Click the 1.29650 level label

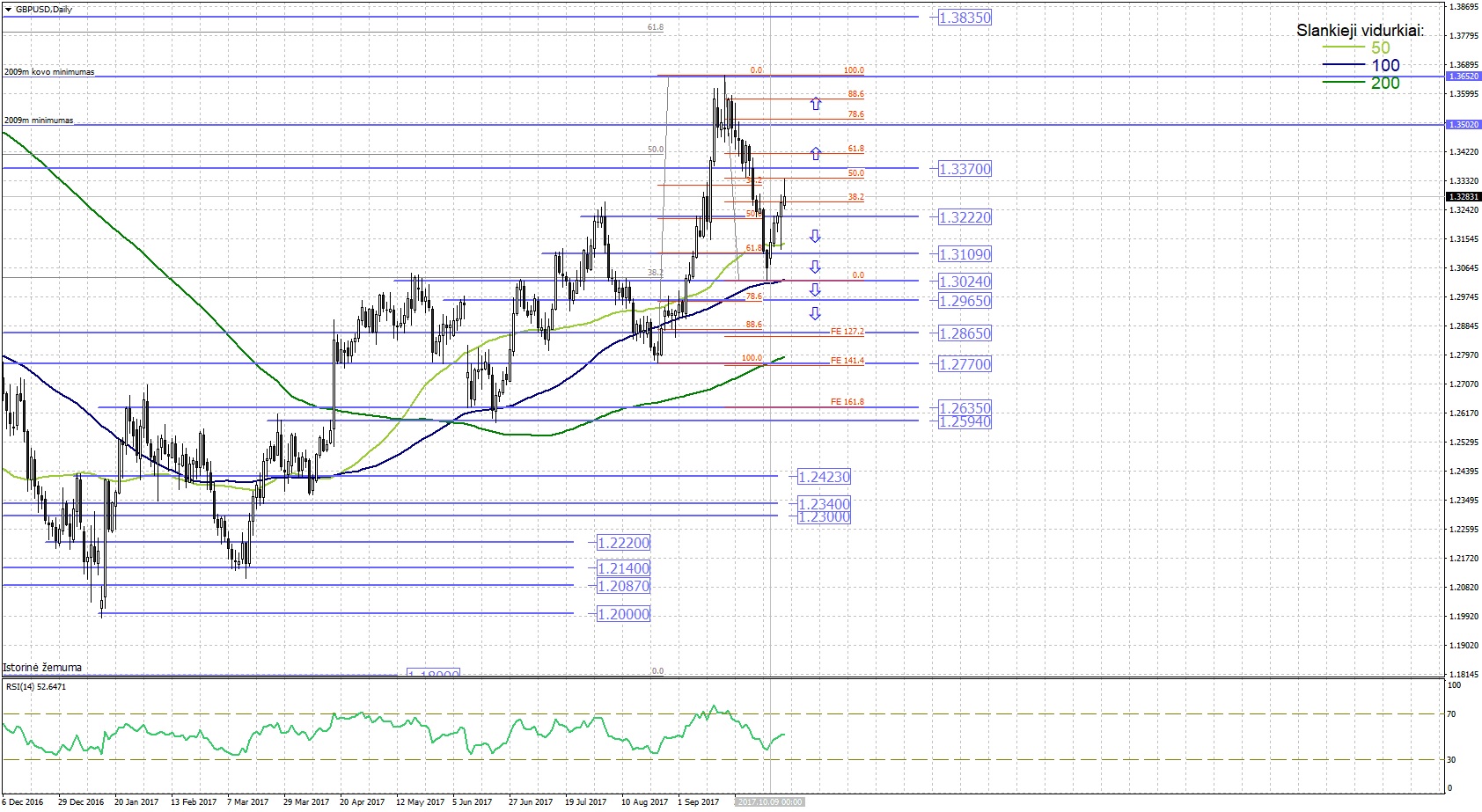coord(965,300)
